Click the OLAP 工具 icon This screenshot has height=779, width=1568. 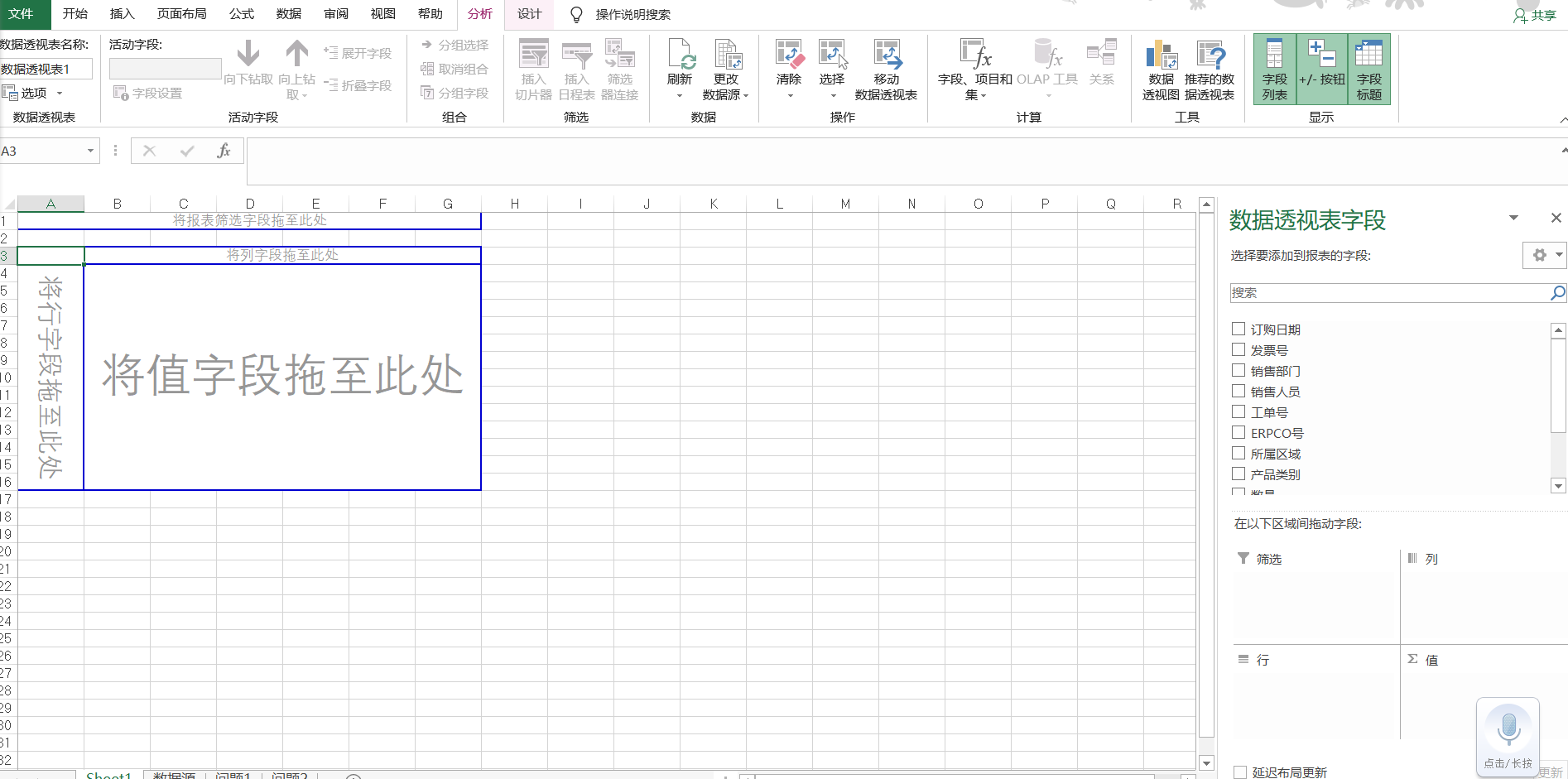1047,53
